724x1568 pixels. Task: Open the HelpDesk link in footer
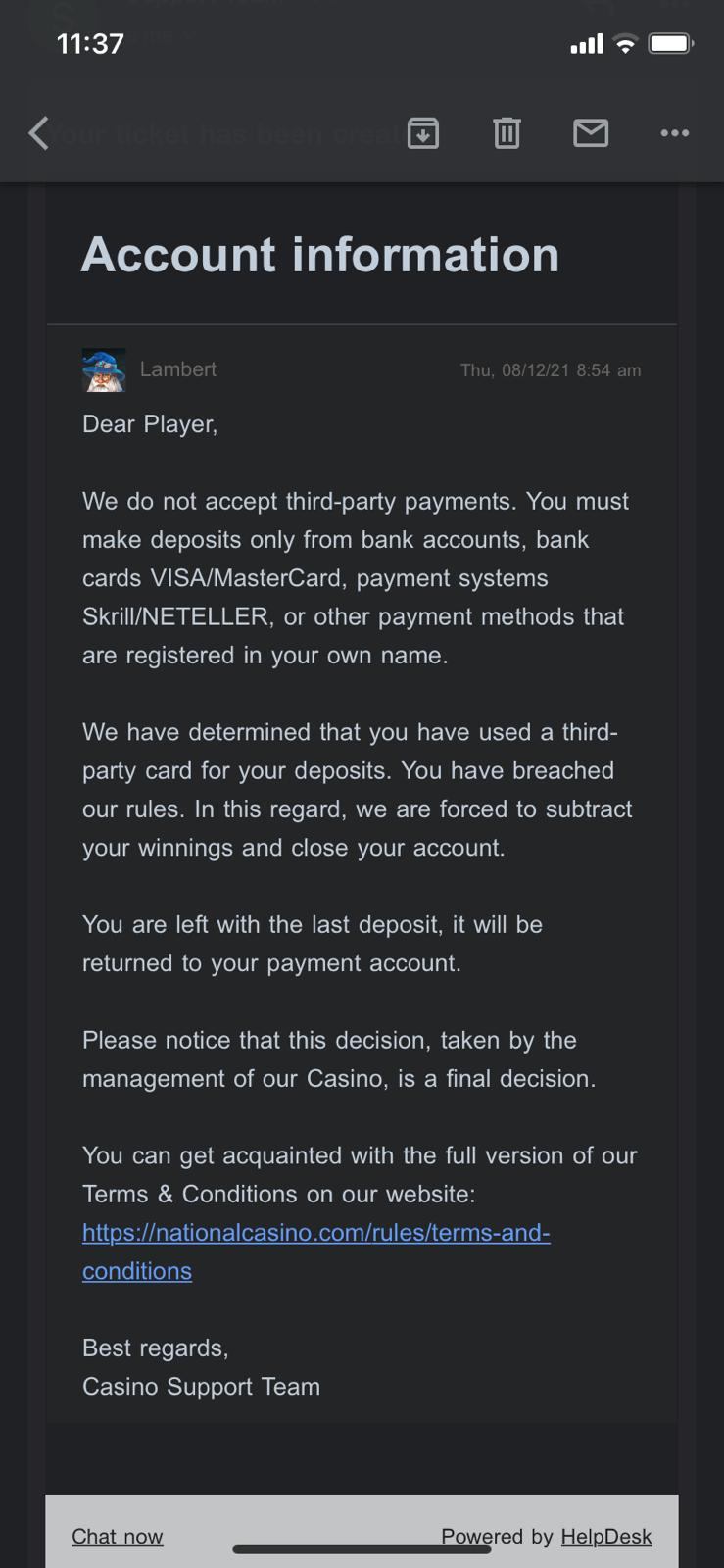coord(605,1536)
